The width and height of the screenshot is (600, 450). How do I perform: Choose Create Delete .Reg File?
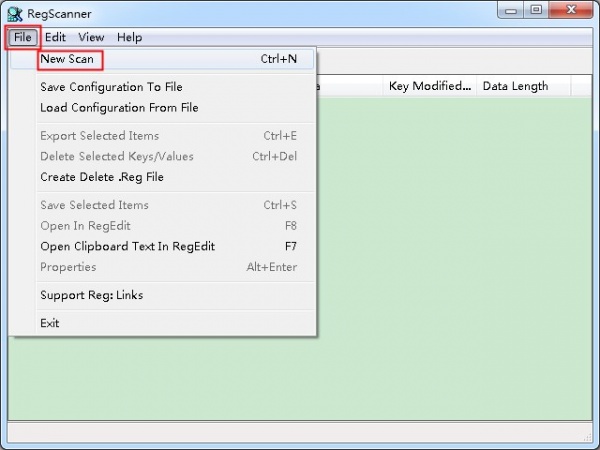click(x=162, y=177)
